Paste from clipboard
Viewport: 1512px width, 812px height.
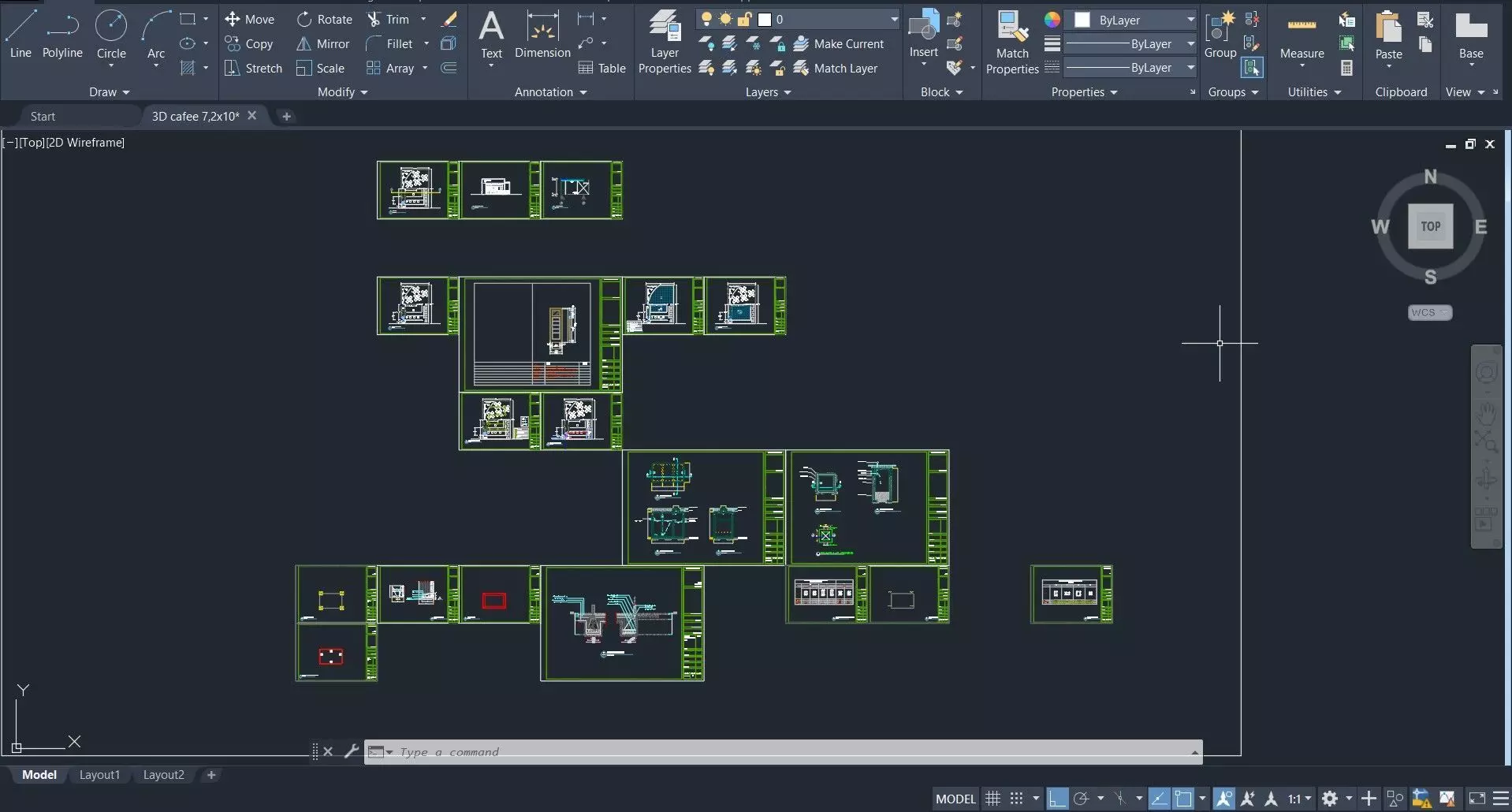pyautogui.click(x=1388, y=33)
